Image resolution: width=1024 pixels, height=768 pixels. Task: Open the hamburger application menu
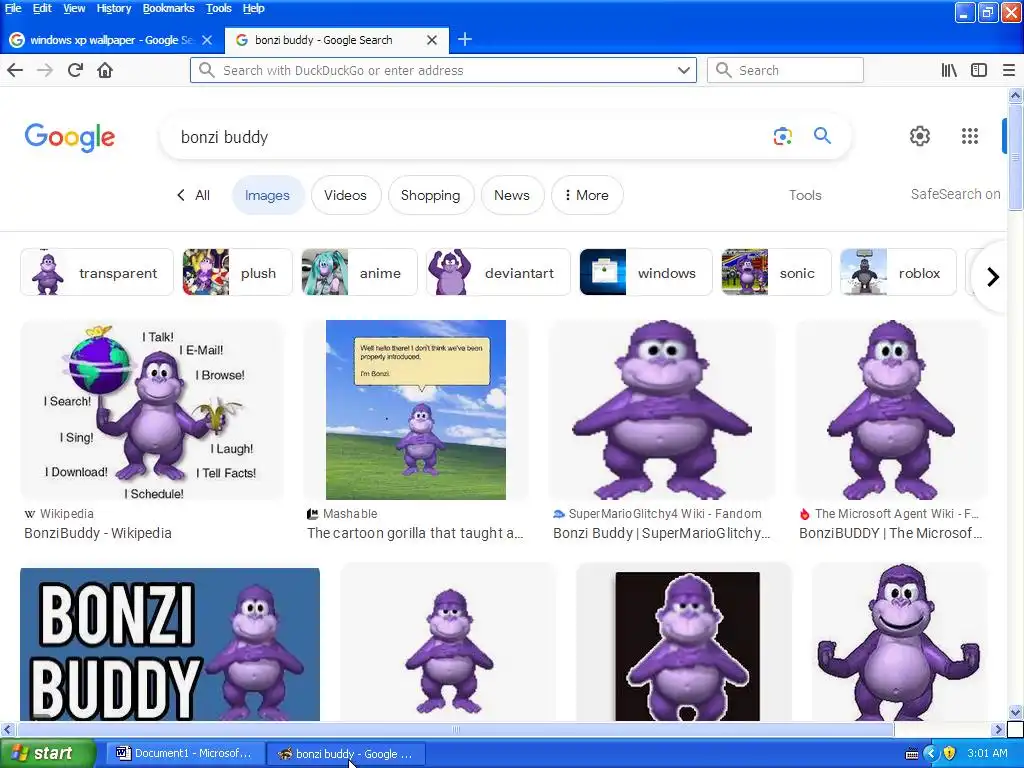1009,70
